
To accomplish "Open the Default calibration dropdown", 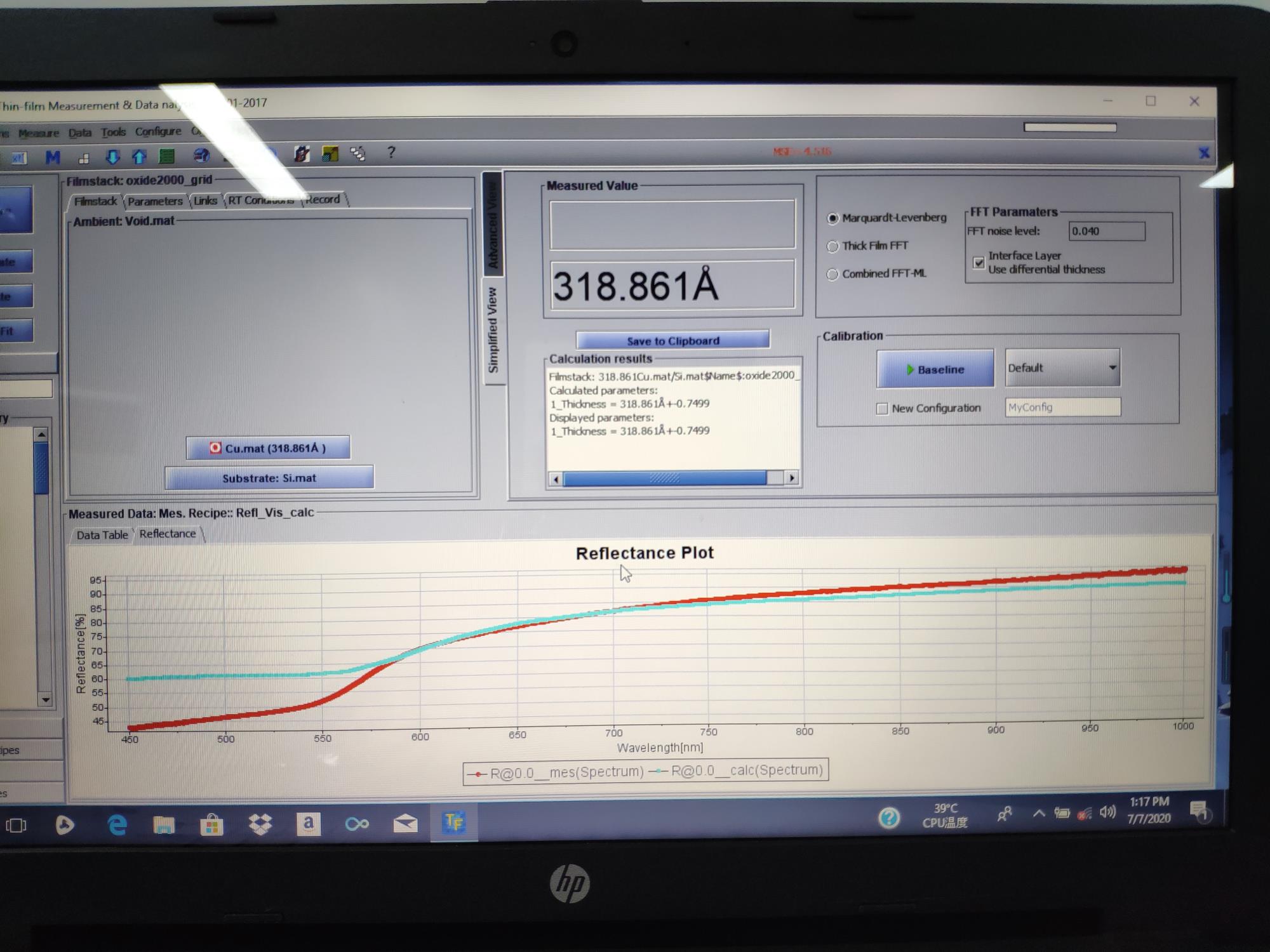I will click(x=1062, y=368).
